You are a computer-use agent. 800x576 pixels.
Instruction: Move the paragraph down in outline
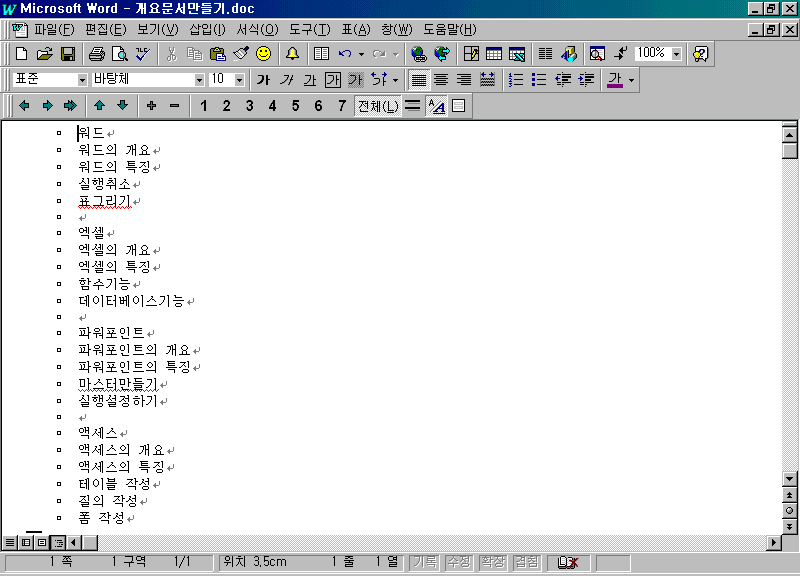(x=122, y=106)
